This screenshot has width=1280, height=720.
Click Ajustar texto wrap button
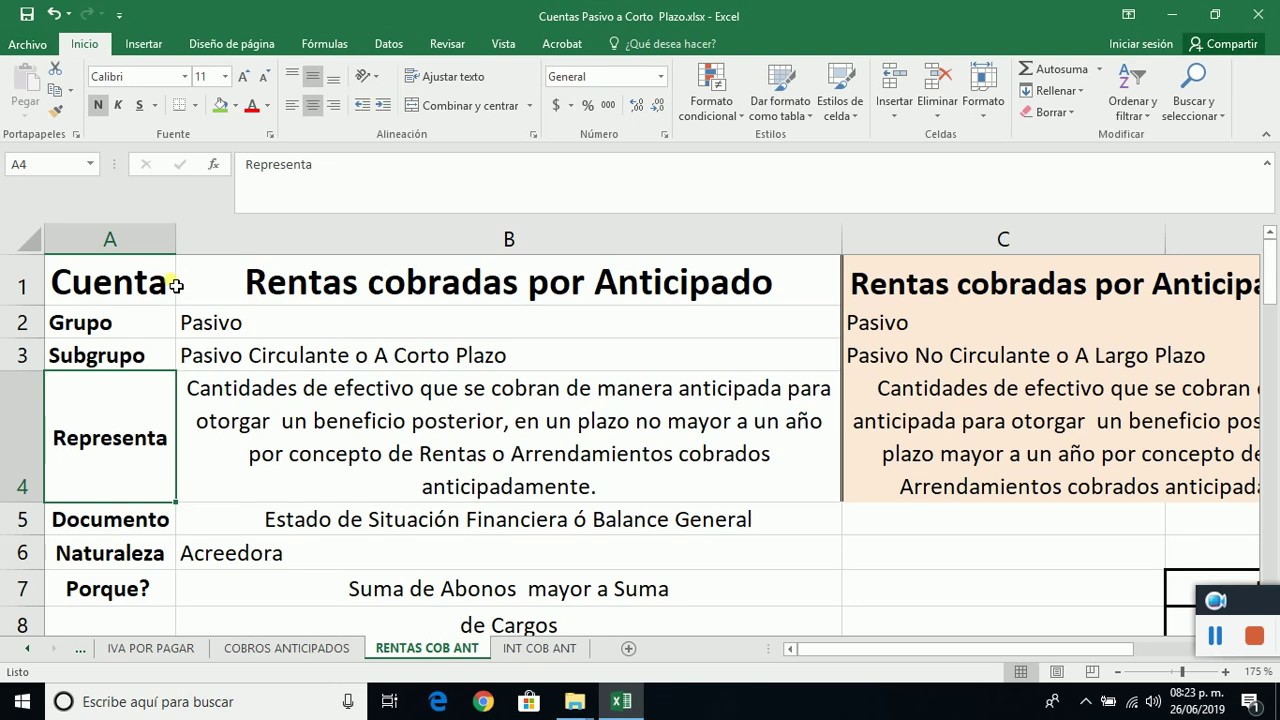pyautogui.click(x=444, y=76)
